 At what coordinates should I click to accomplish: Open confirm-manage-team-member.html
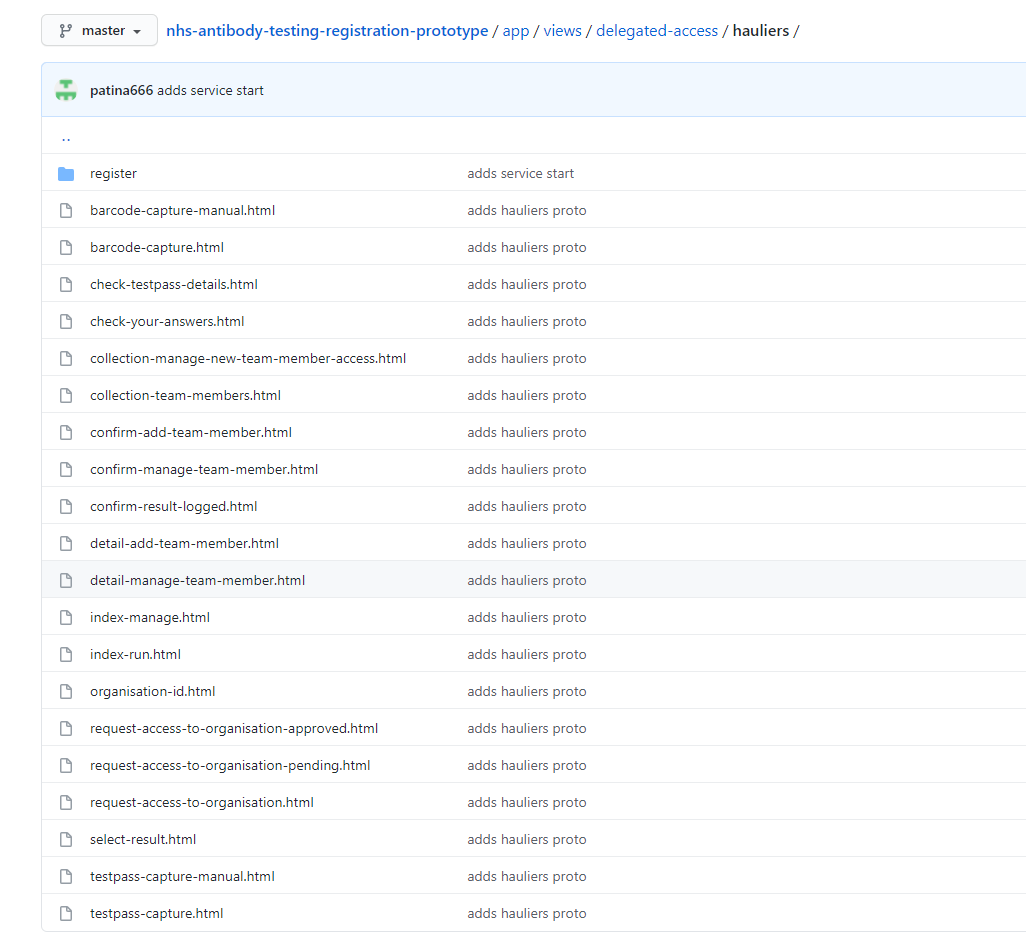[x=204, y=469]
